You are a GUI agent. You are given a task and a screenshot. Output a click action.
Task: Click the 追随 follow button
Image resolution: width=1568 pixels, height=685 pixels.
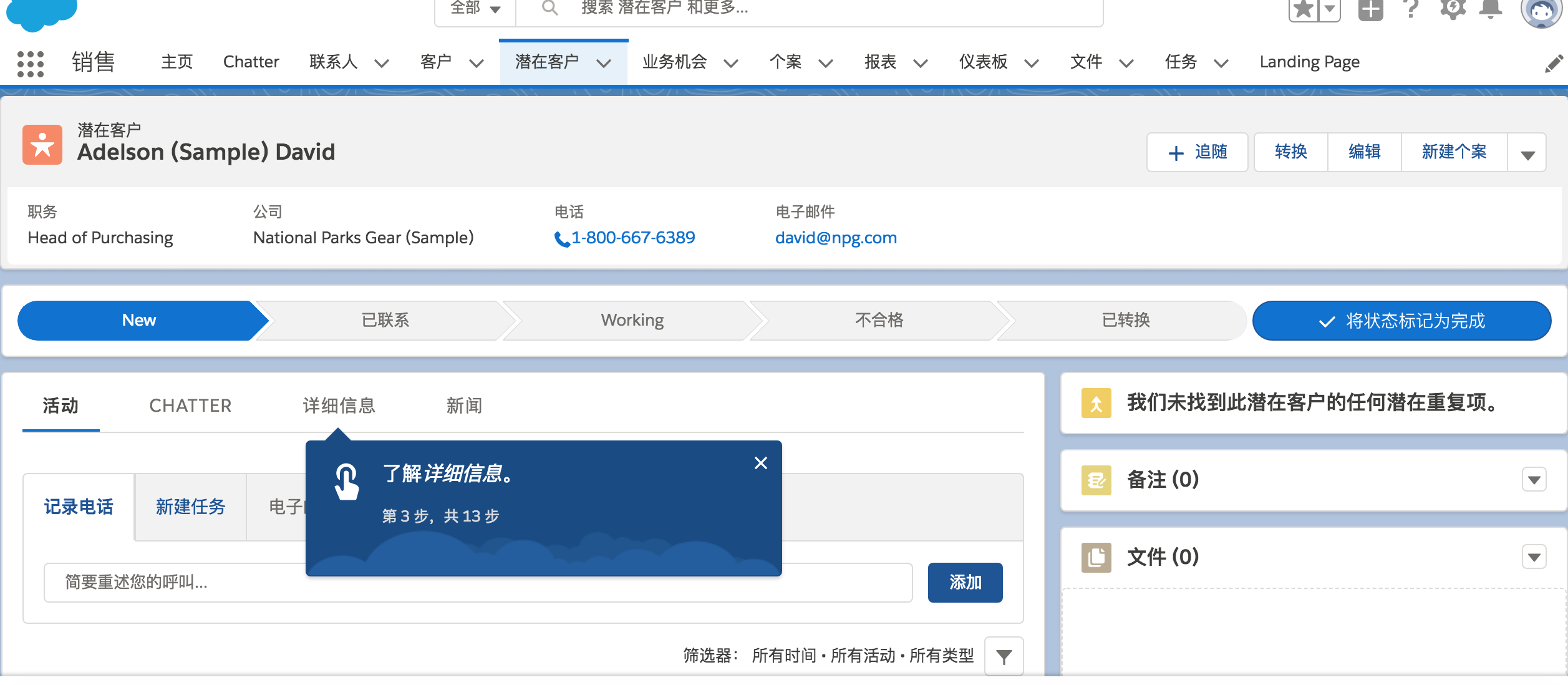(x=1197, y=152)
